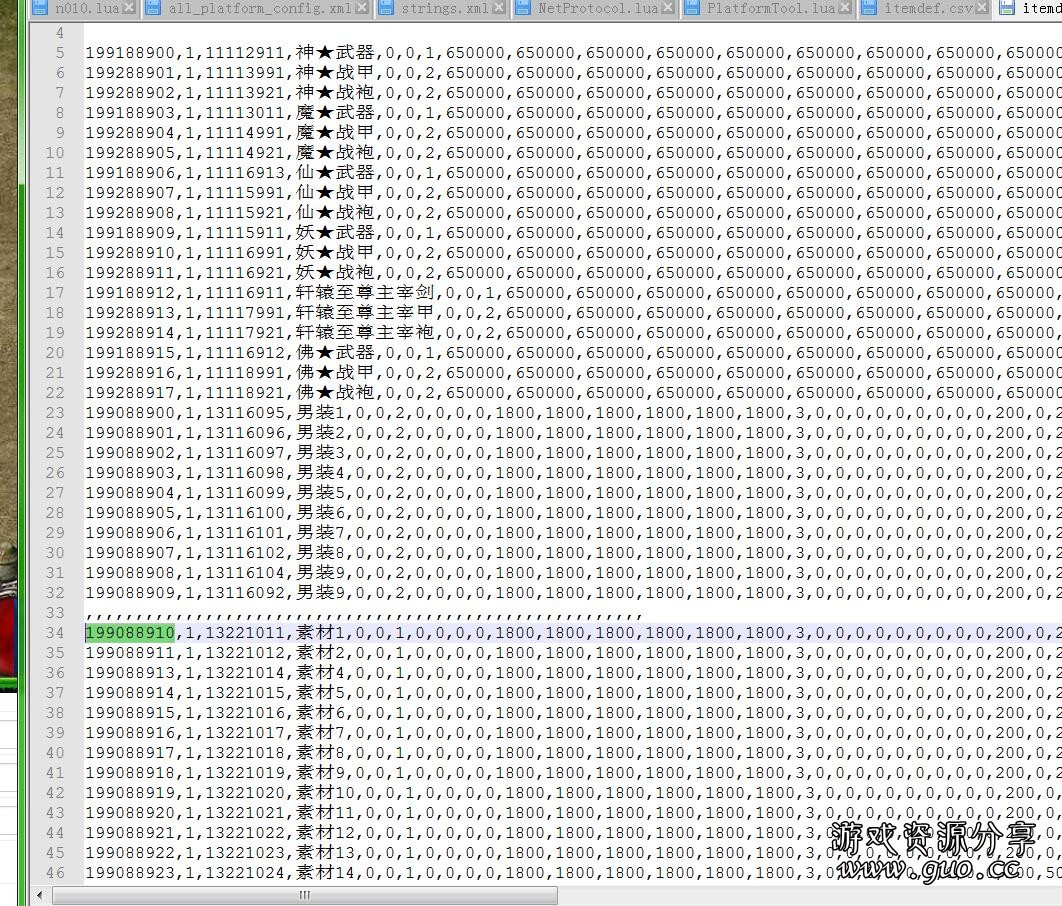The image size is (1062, 906).
Task: Open the PlatformTool.lua tab
Action: tap(770, 9)
